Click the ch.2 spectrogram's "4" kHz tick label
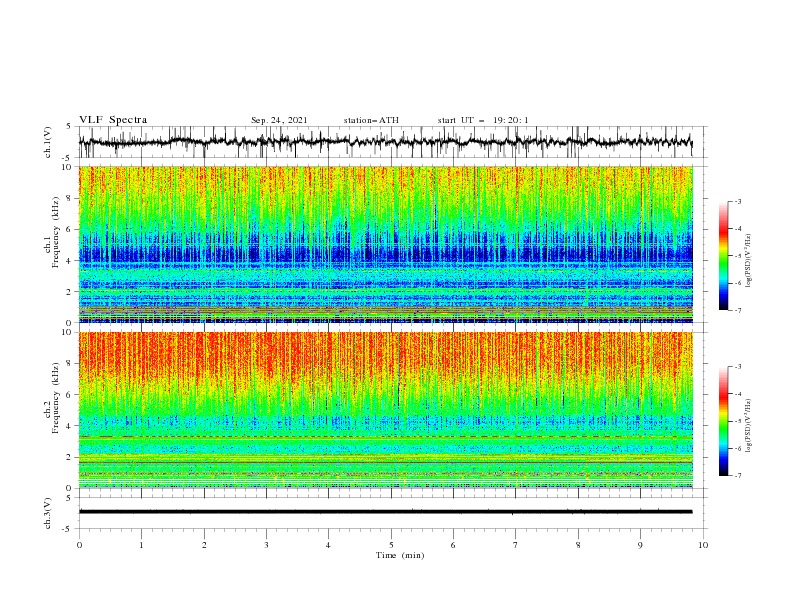This screenshot has width=792, height=612. [x=71, y=426]
